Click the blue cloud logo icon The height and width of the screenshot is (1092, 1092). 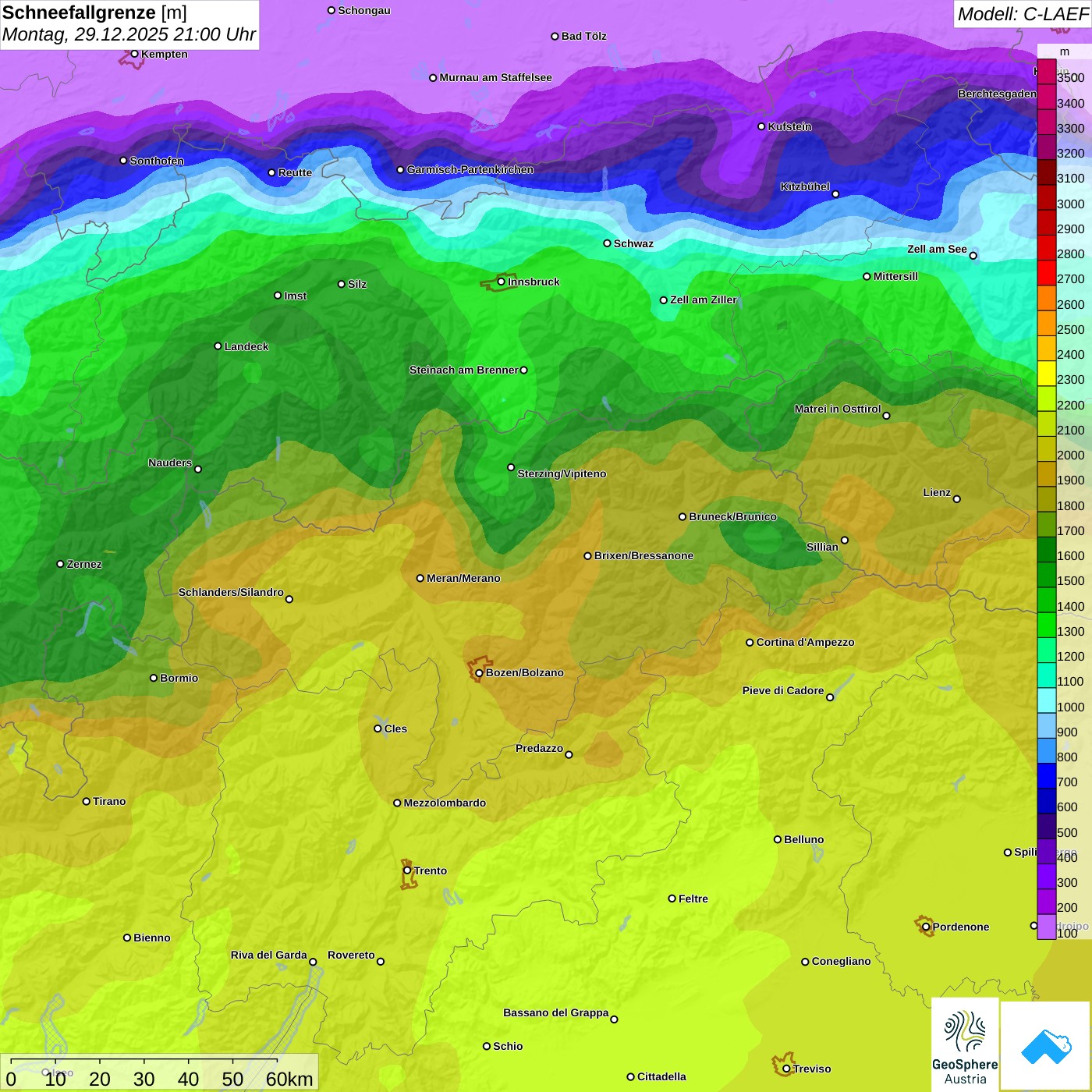(1046, 1046)
